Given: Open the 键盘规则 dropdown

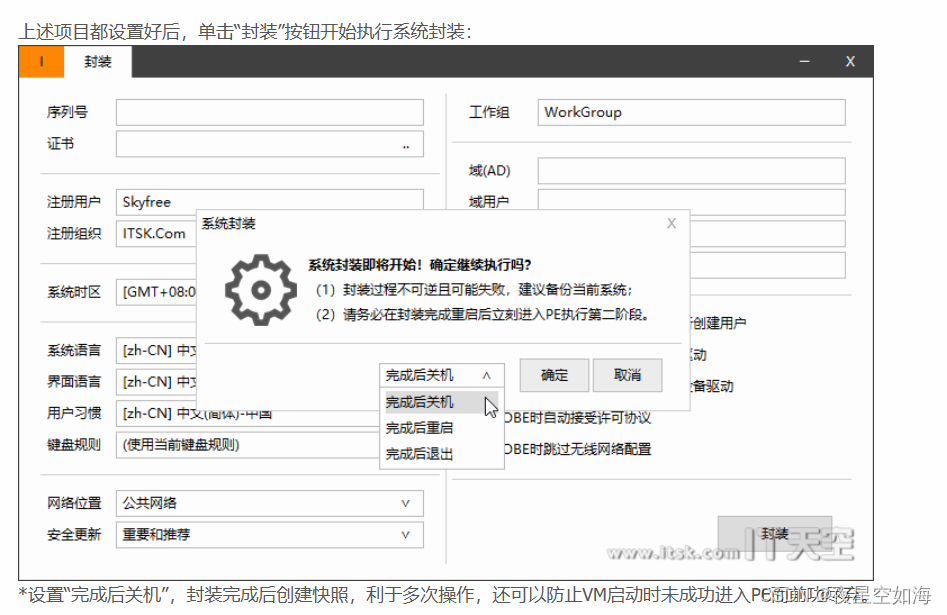Looking at the screenshot, I should pos(248,445).
